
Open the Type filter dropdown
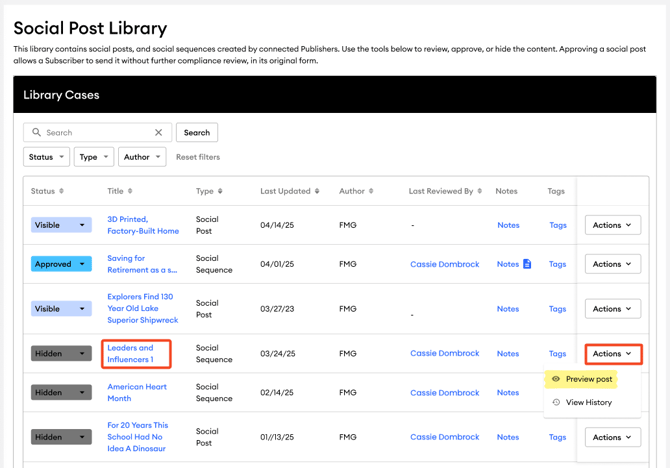point(93,157)
